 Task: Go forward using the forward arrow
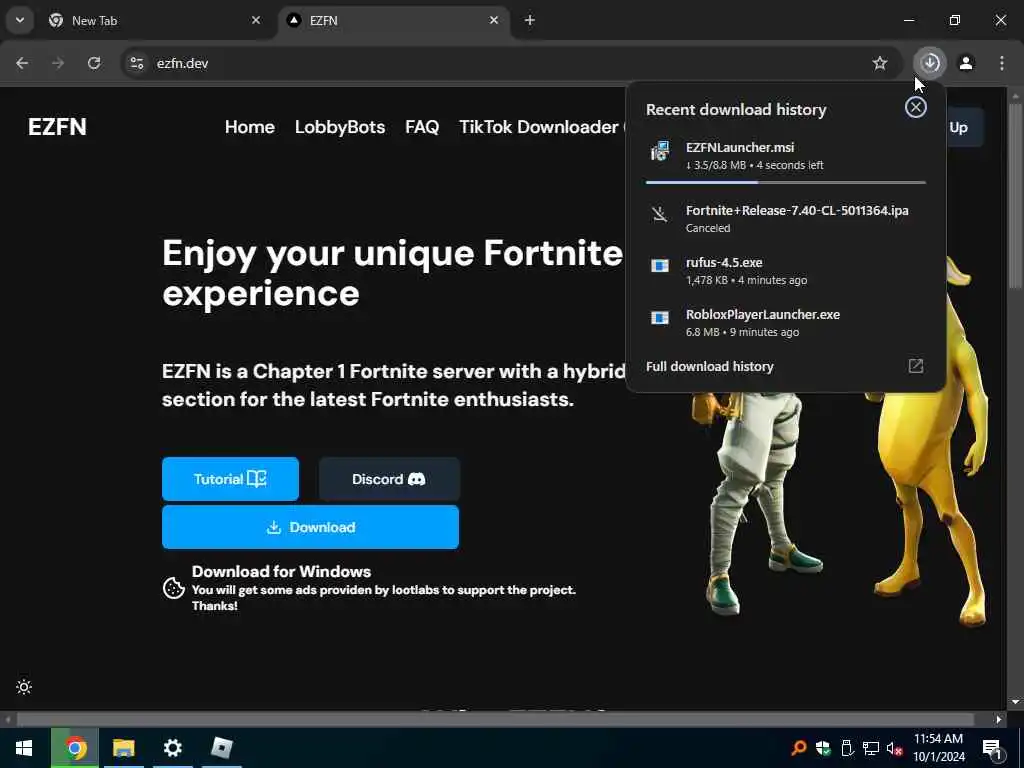58,63
